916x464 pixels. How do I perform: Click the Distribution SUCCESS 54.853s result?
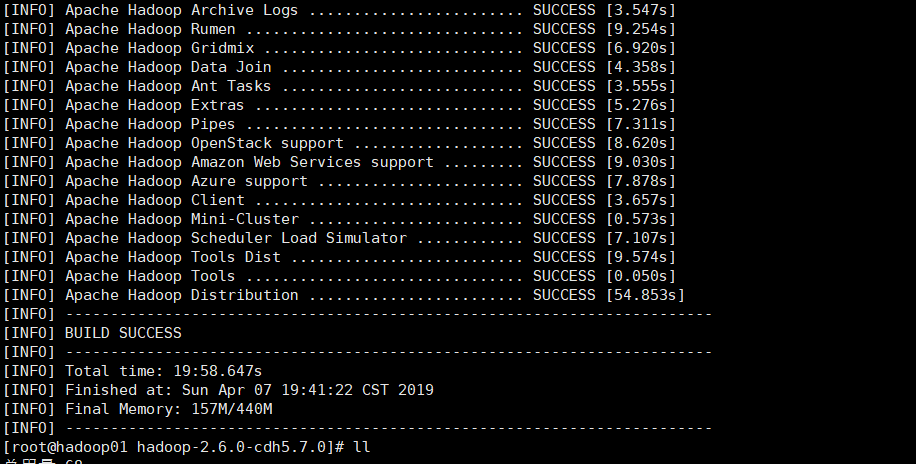(x=609, y=295)
